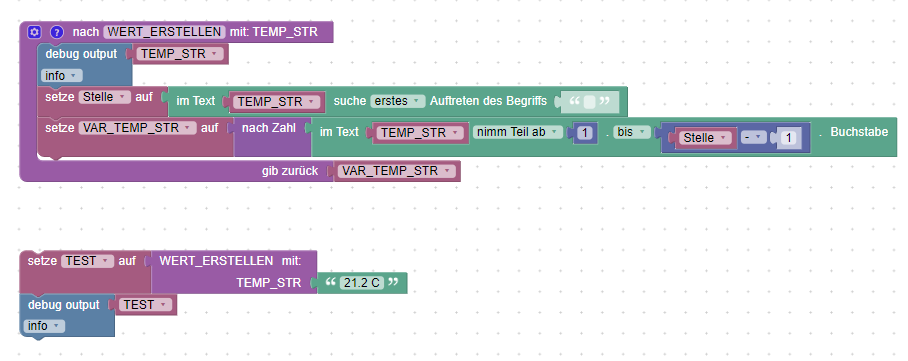Change the minus operator dropdown
Viewport: 908px width, 361px height.
pos(753,138)
